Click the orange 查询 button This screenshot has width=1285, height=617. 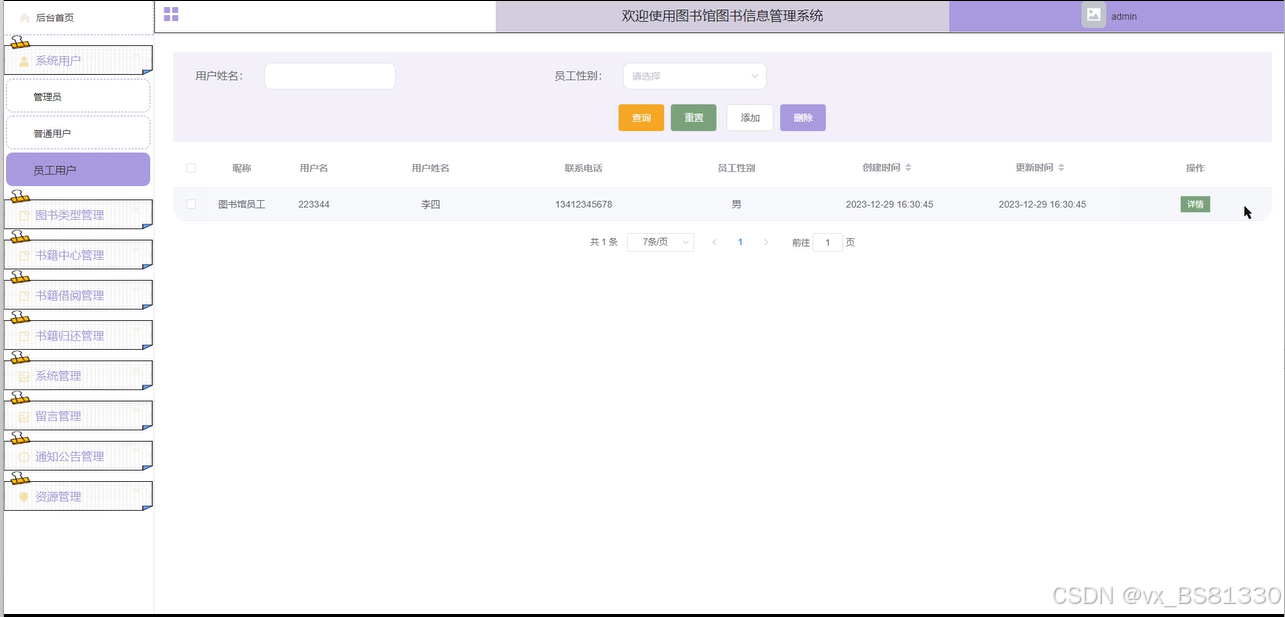641,118
